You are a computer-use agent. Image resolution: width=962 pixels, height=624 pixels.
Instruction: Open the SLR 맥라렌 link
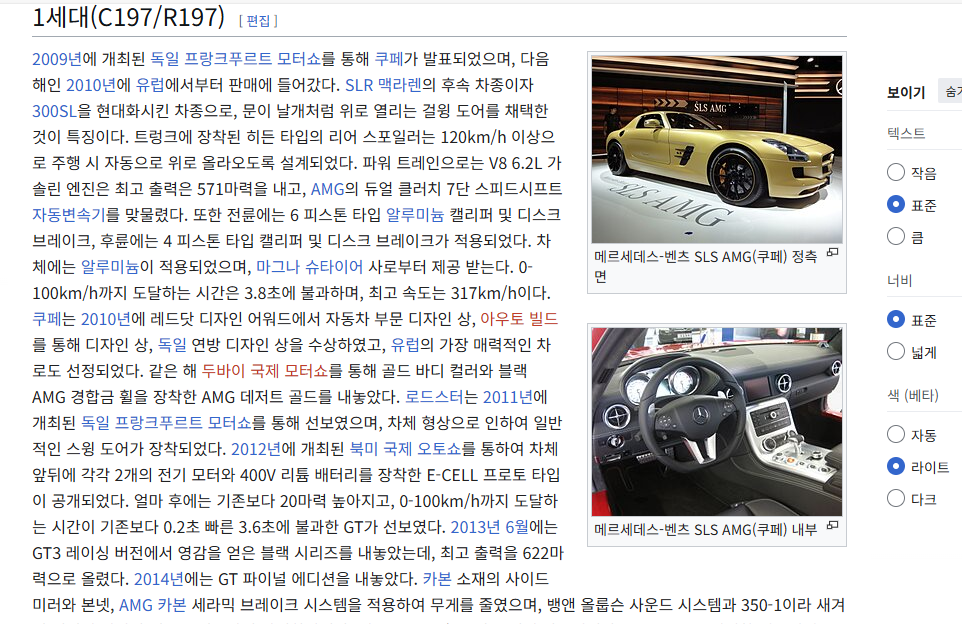(x=383, y=85)
